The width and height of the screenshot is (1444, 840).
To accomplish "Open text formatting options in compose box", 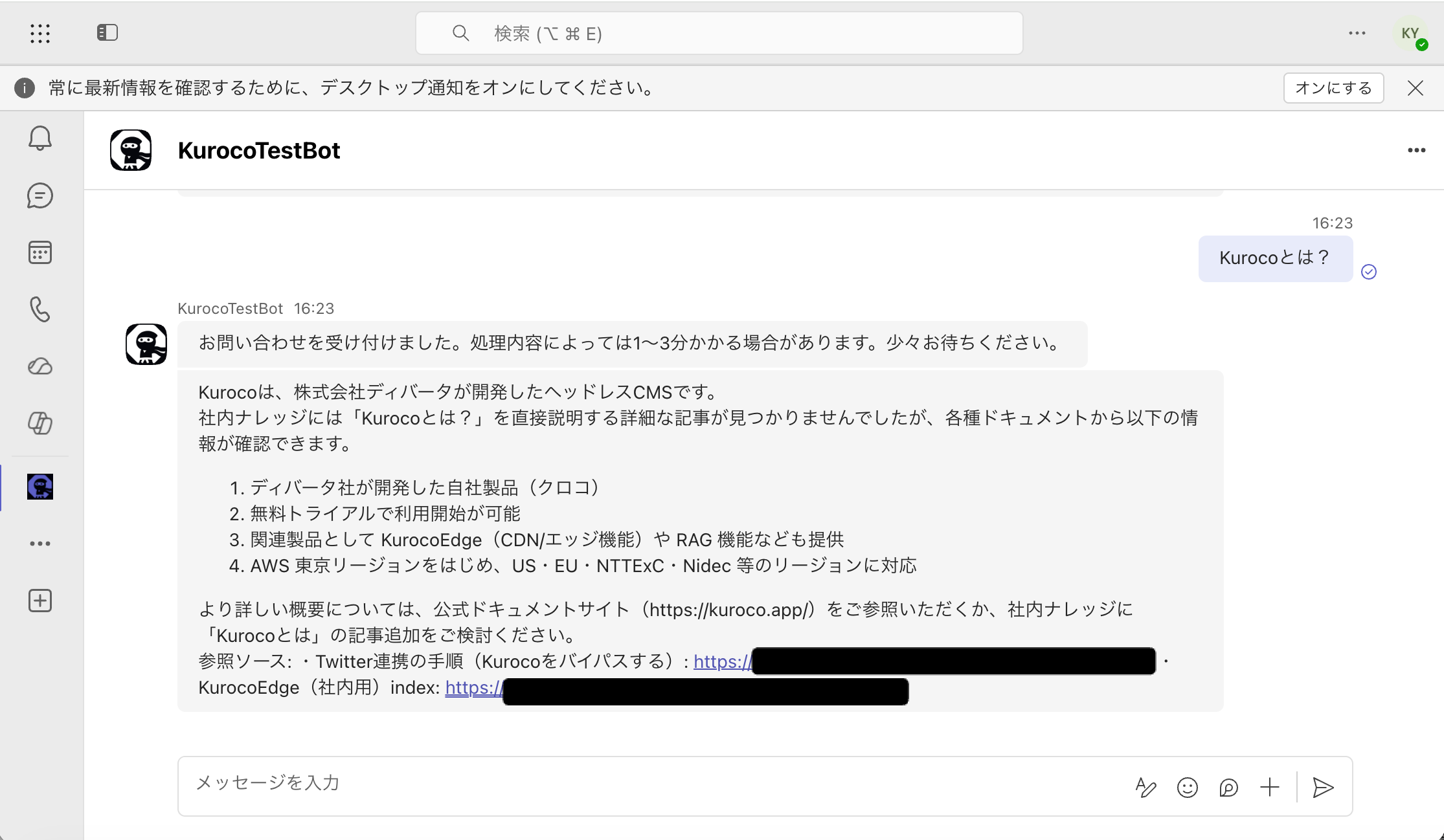I will coord(1145,787).
